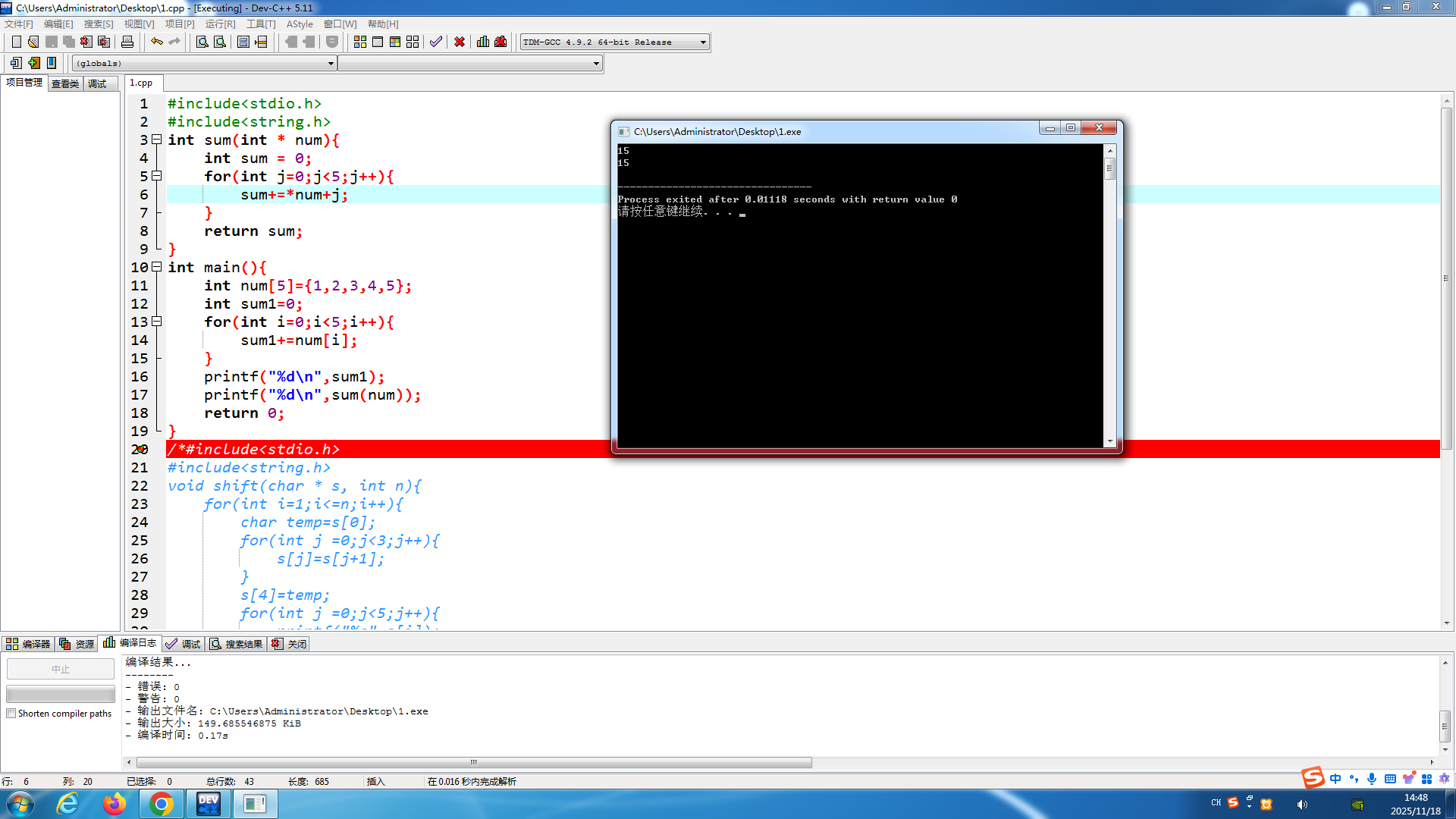Open the TDM-GCC compiler selection dropdown
This screenshot has width=1456, height=819.
coord(703,42)
